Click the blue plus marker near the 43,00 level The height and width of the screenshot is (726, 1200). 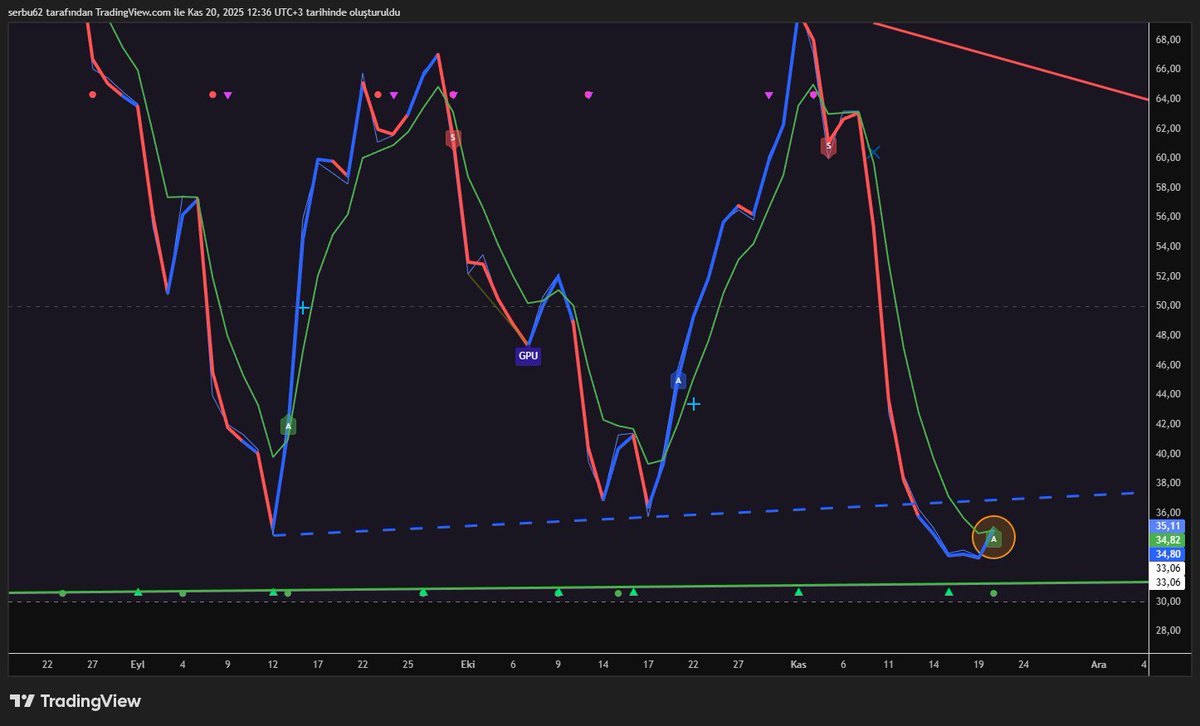(693, 404)
